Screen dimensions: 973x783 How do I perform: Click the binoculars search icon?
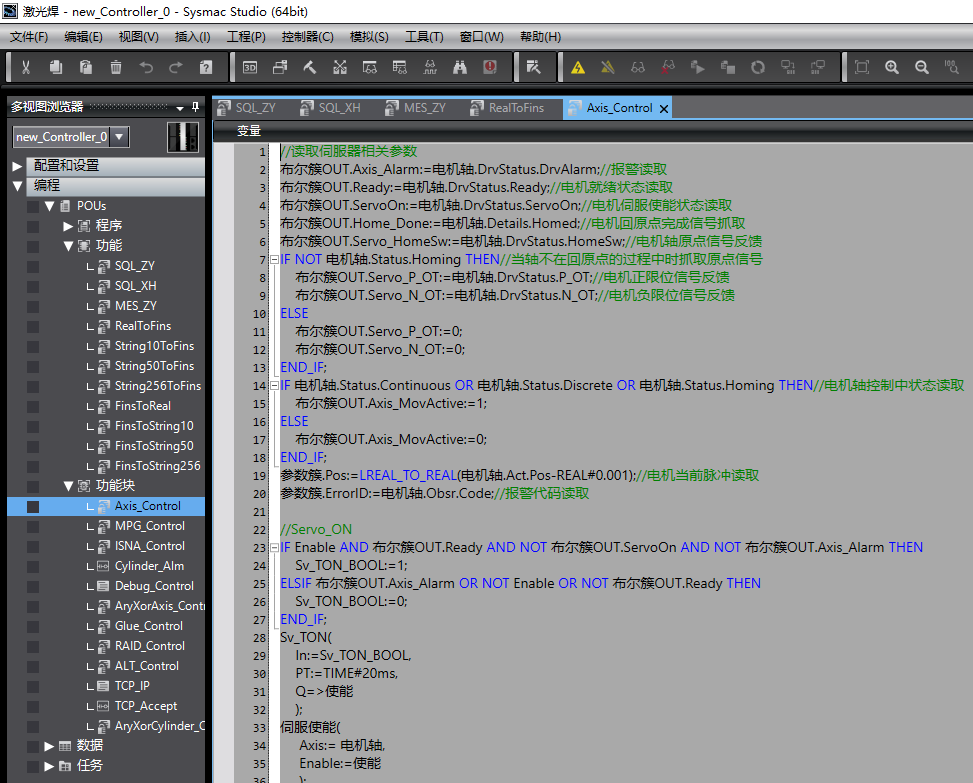(x=460, y=67)
